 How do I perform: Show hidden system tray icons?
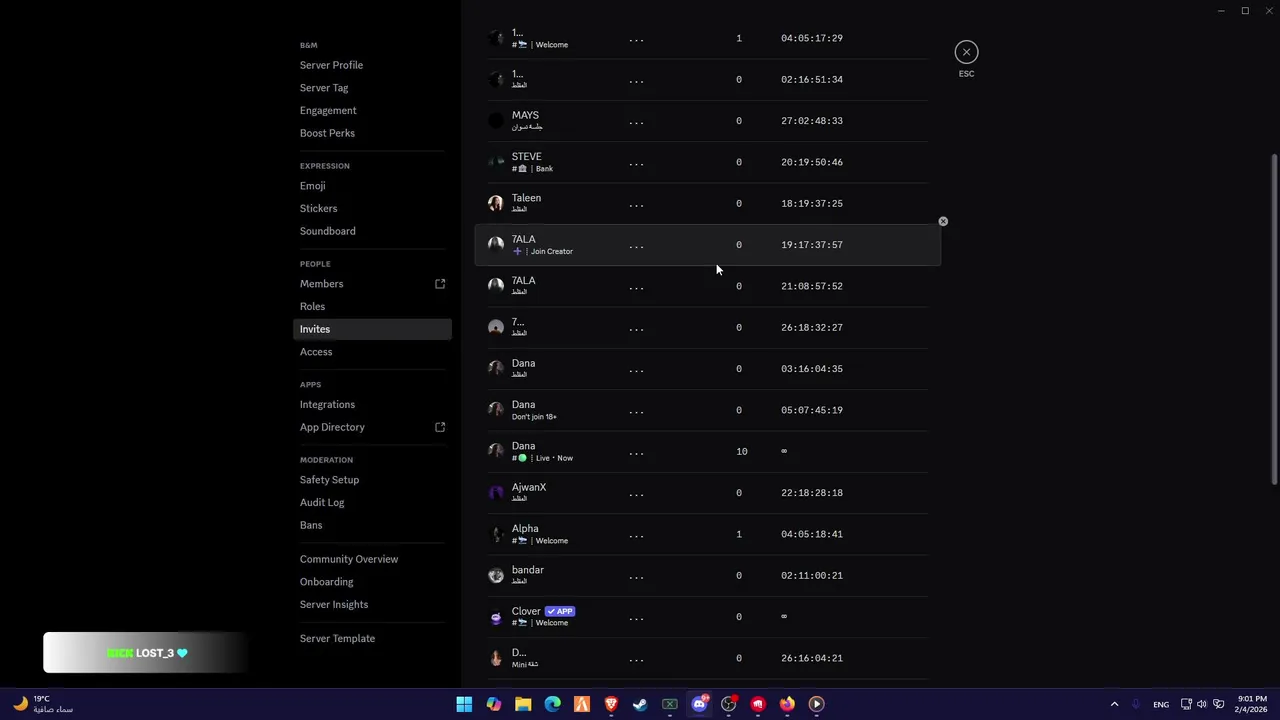[x=1114, y=704]
